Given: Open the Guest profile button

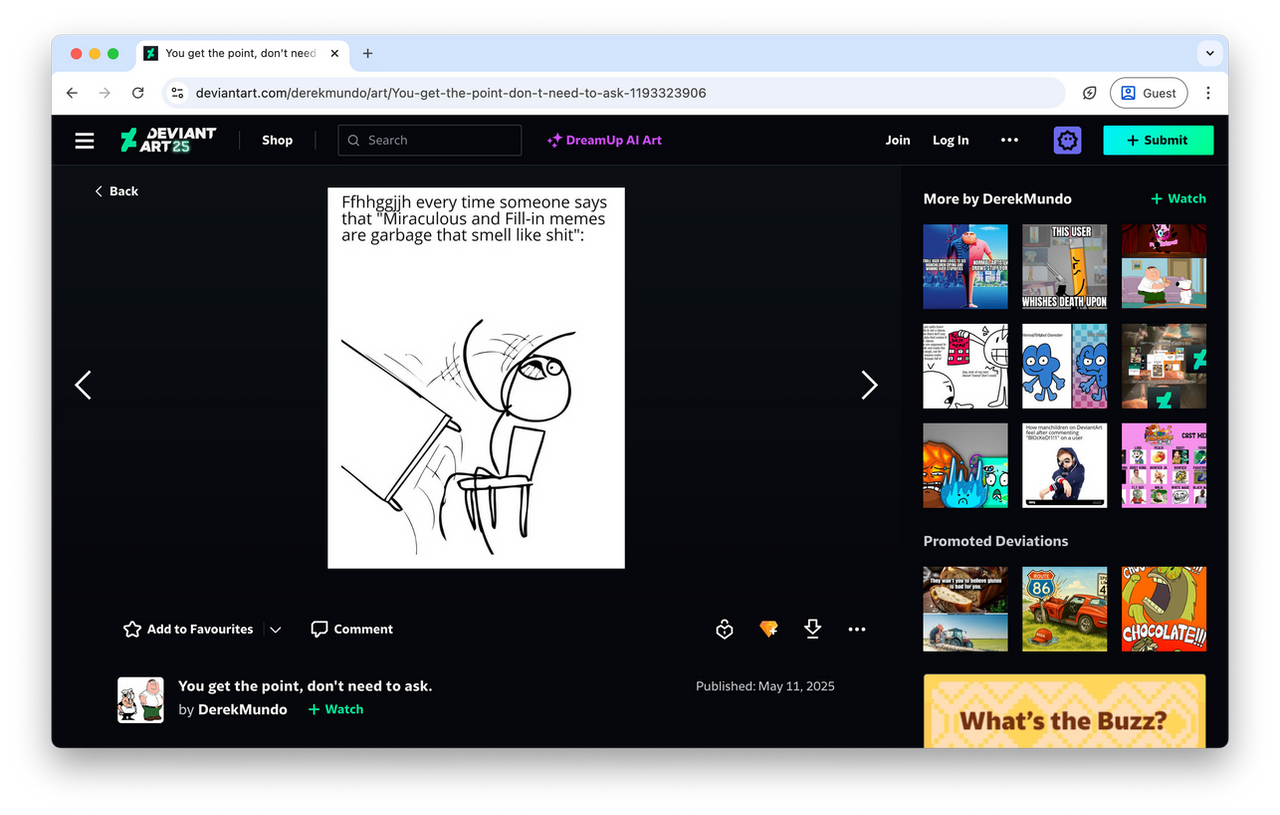Looking at the screenshot, I should pos(1149,93).
